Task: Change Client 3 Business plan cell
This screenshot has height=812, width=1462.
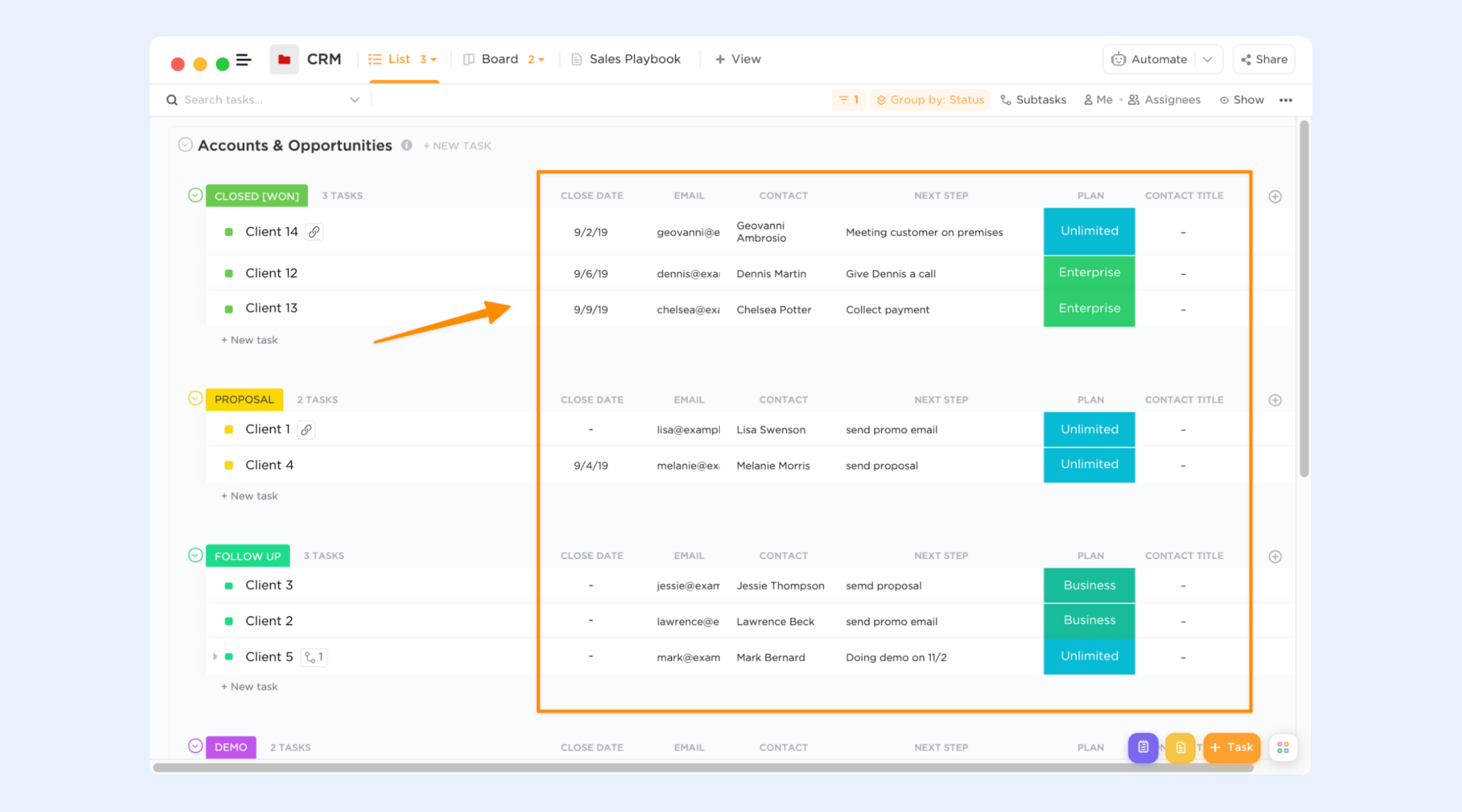Action: point(1089,585)
